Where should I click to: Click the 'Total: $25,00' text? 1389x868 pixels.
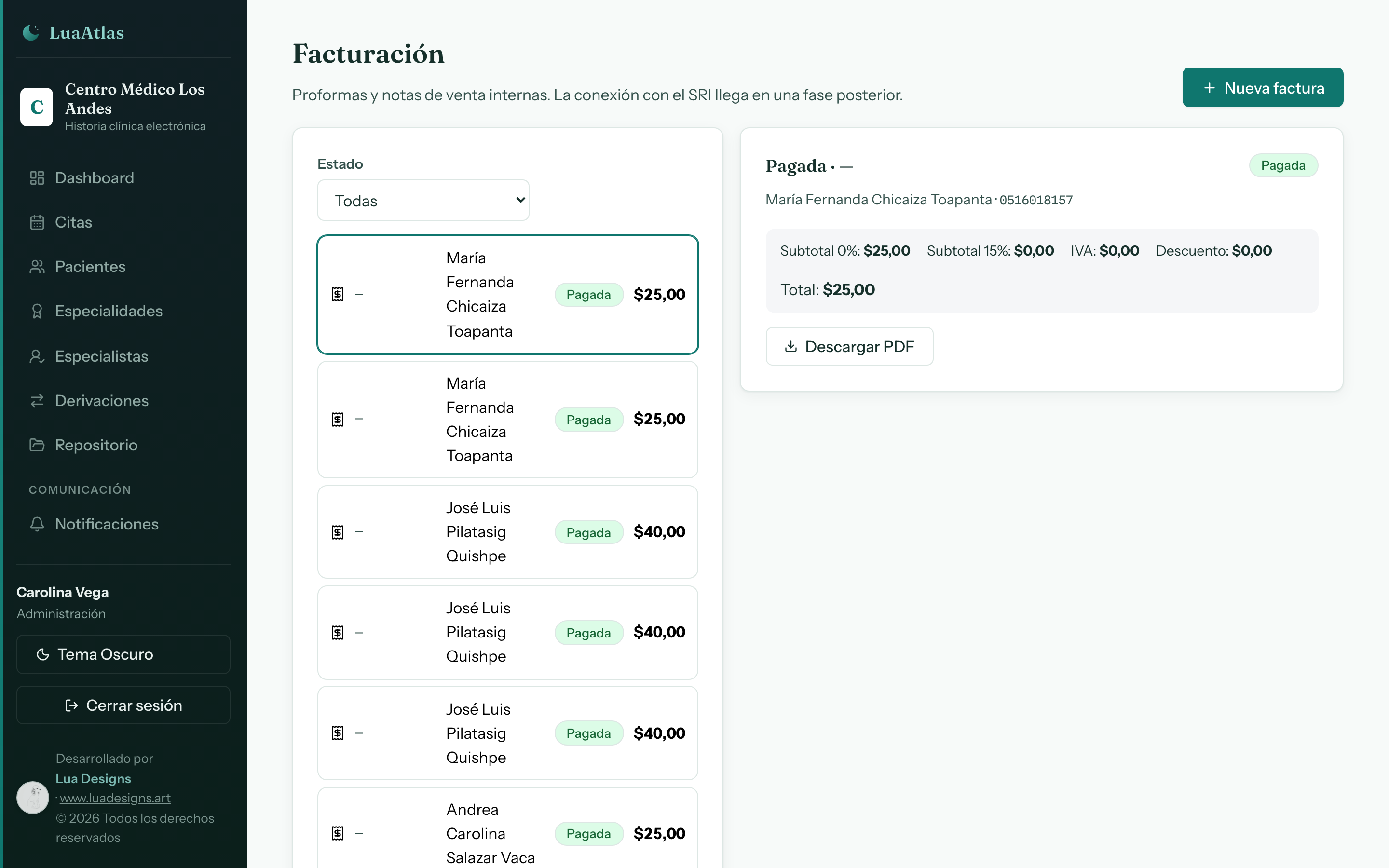pos(828,289)
